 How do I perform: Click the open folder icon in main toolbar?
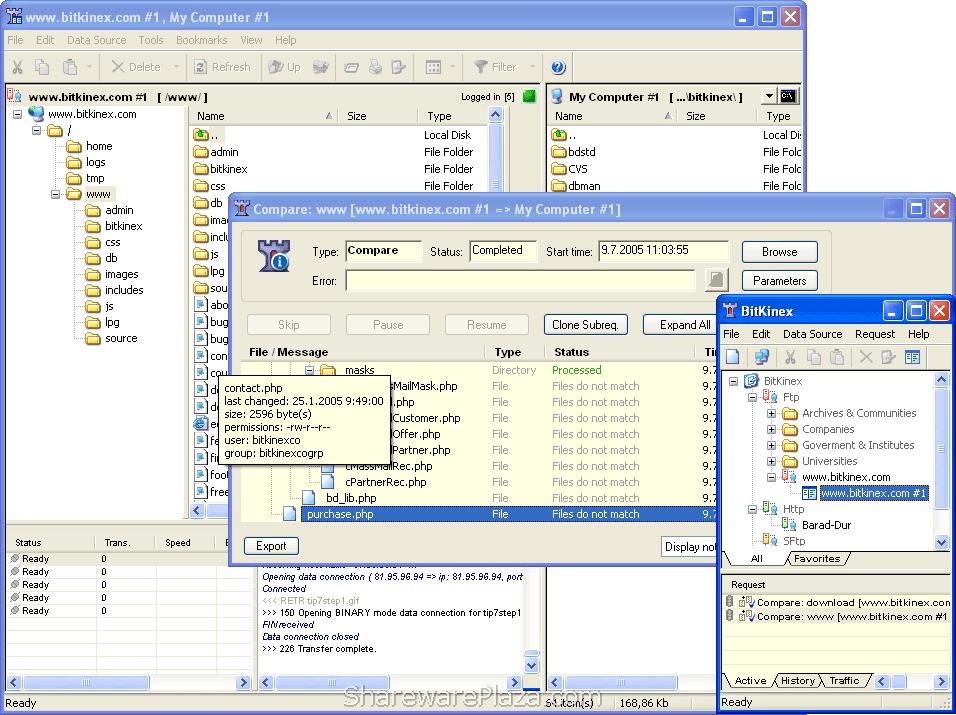[x=351, y=67]
